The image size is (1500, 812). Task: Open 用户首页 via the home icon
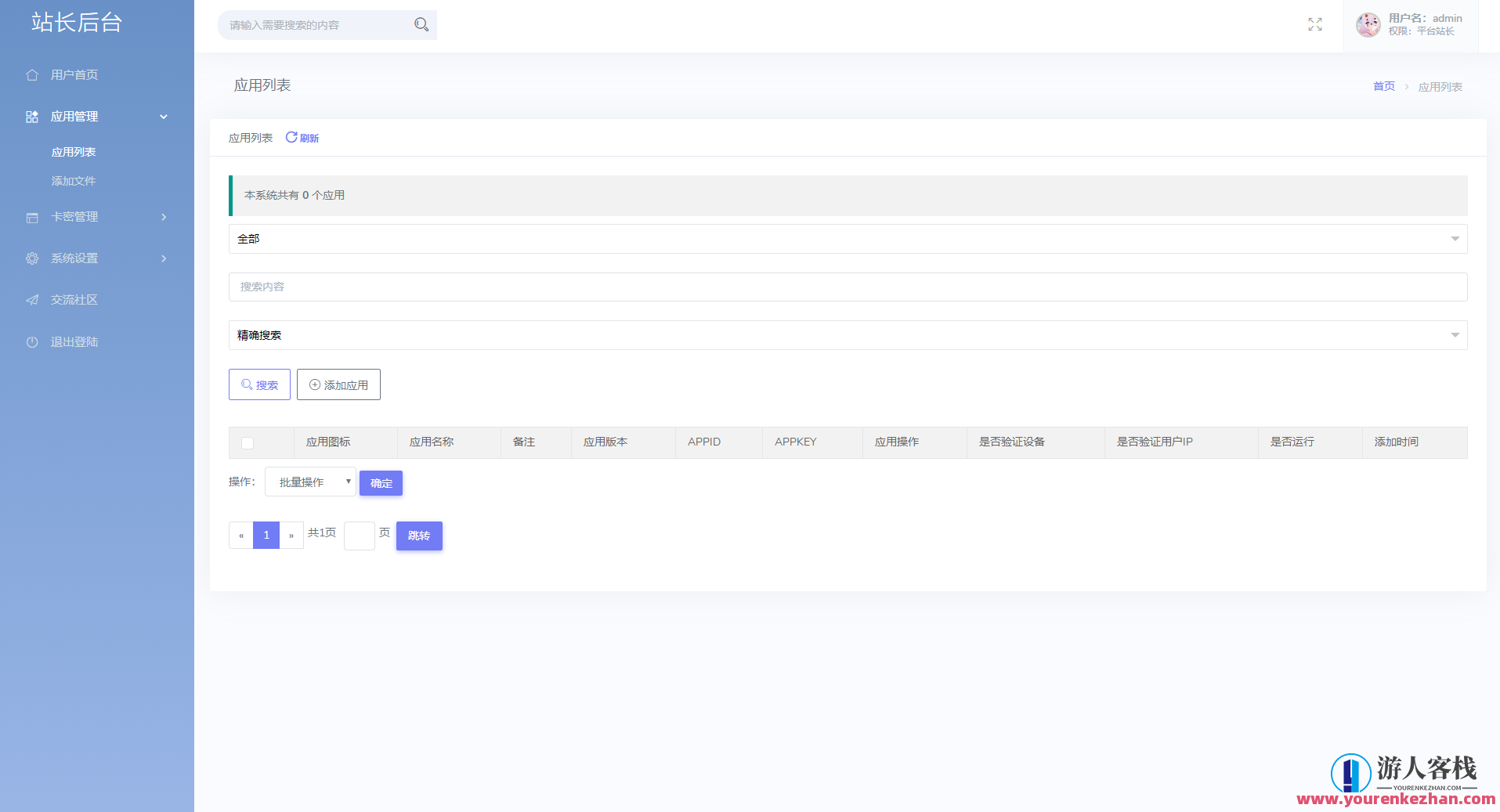coord(32,75)
